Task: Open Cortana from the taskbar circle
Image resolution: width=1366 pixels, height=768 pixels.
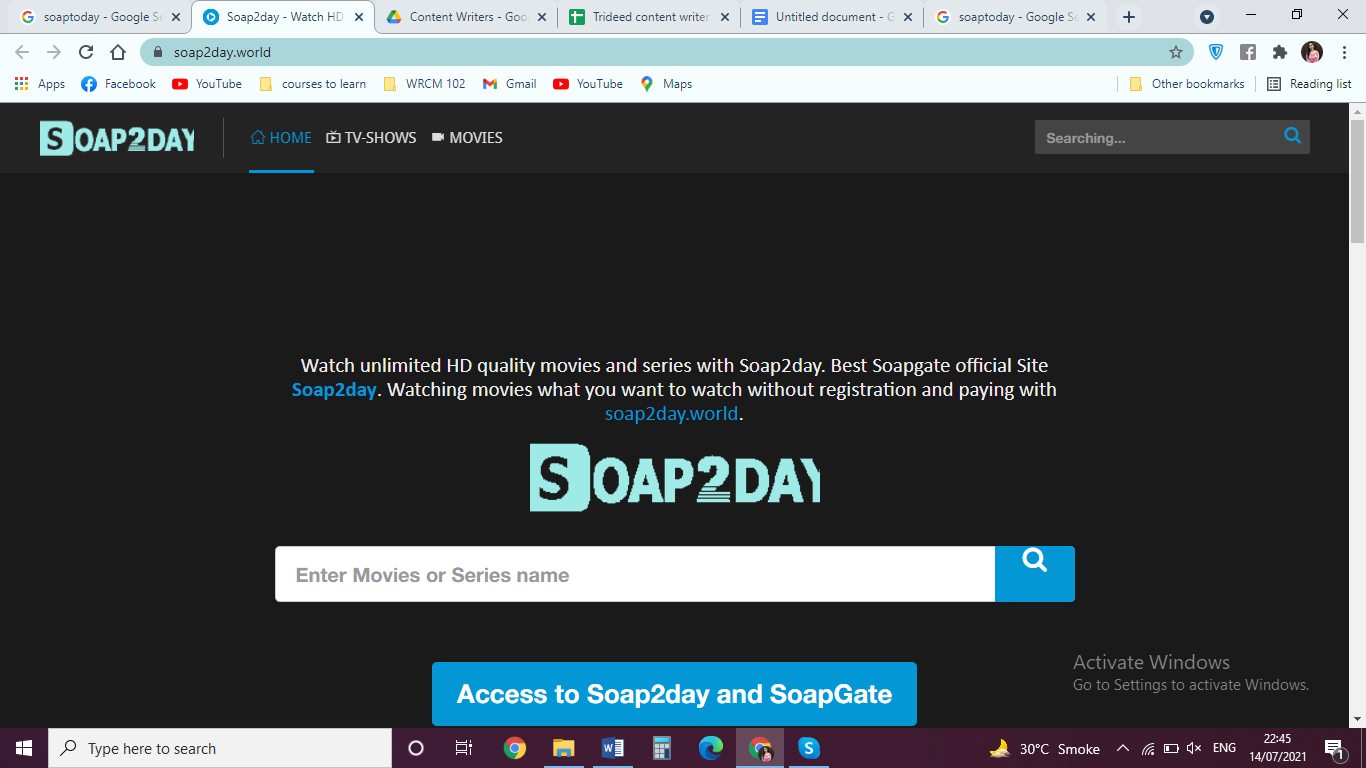Action: click(416, 748)
